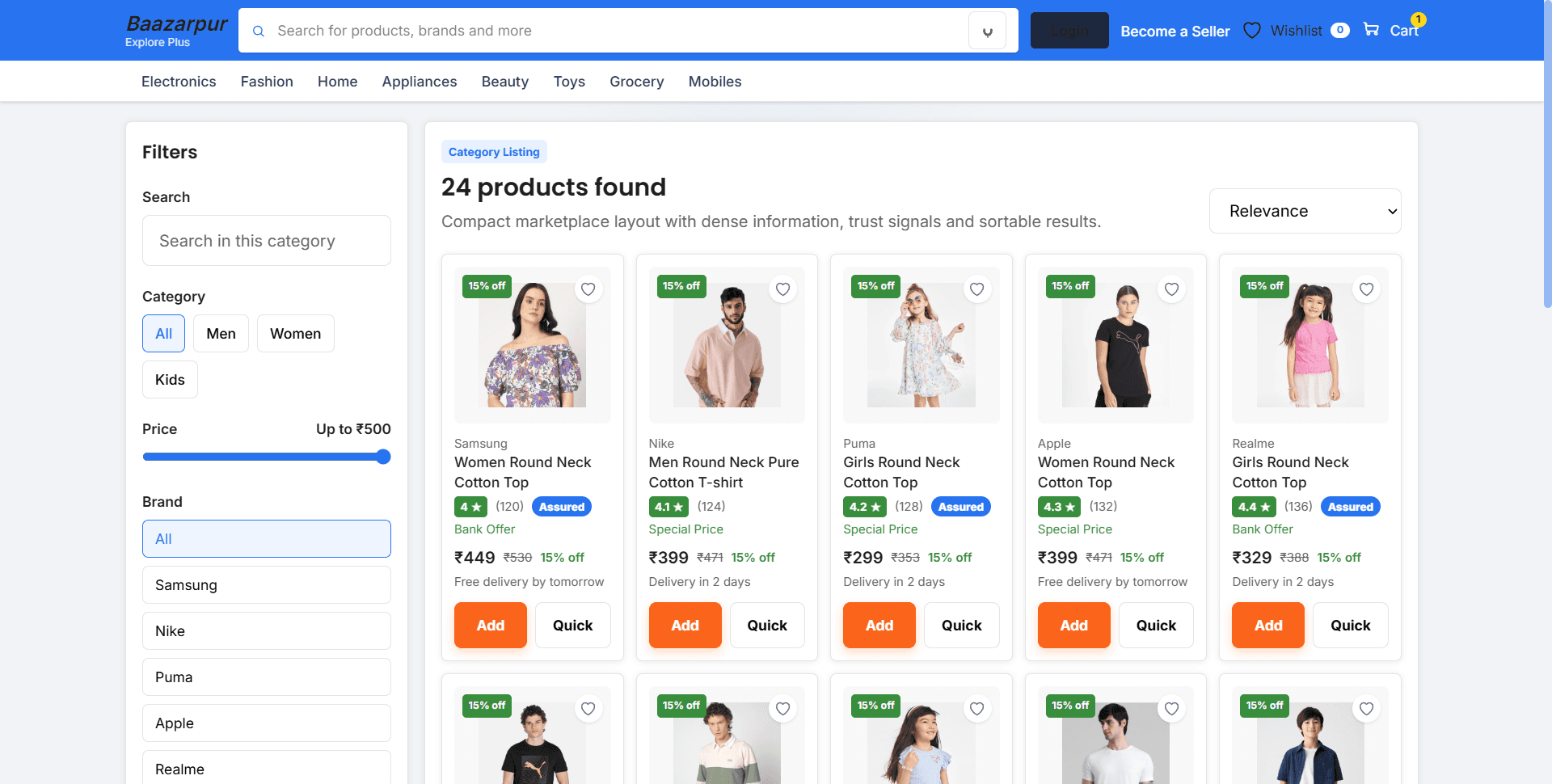Select Puma in the Brand filter
Image resolution: width=1552 pixels, height=784 pixels.
(x=267, y=677)
